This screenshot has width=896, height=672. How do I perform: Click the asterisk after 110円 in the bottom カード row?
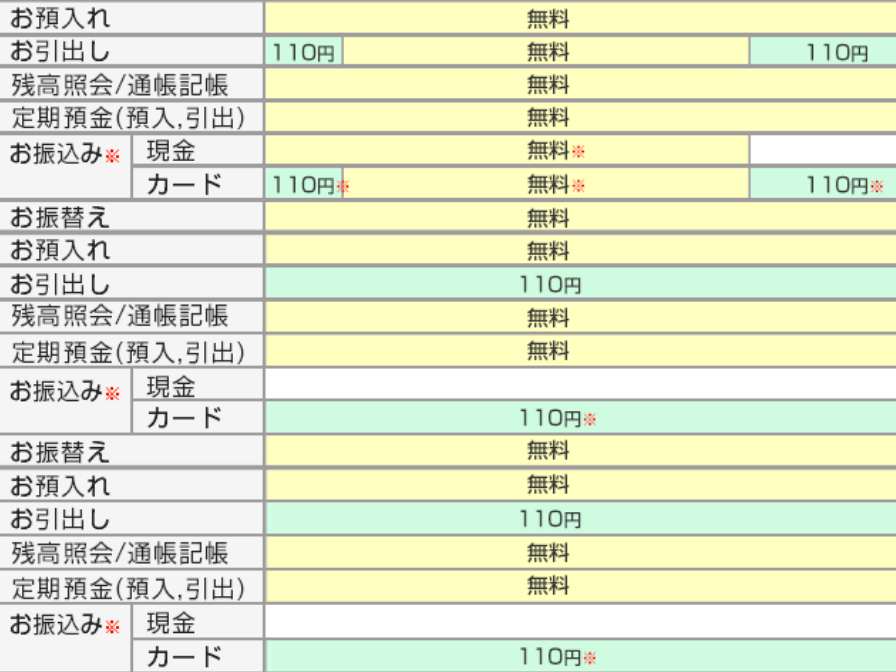pyautogui.click(x=589, y=658)
